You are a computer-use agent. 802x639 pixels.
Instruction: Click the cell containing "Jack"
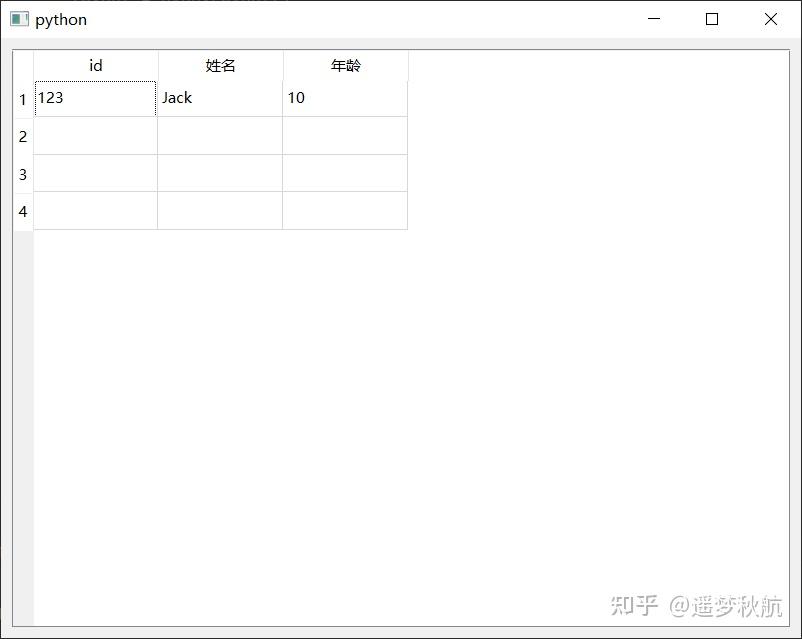(219, 98)
